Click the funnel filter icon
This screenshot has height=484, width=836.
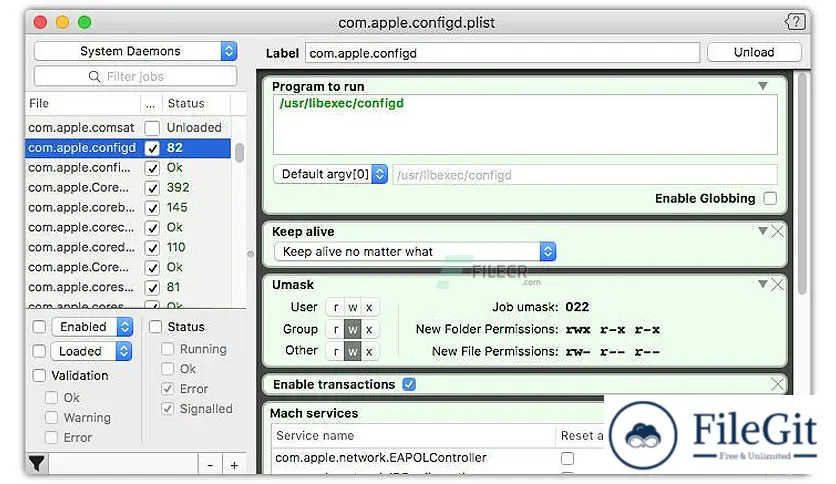[x=37, y=463]
